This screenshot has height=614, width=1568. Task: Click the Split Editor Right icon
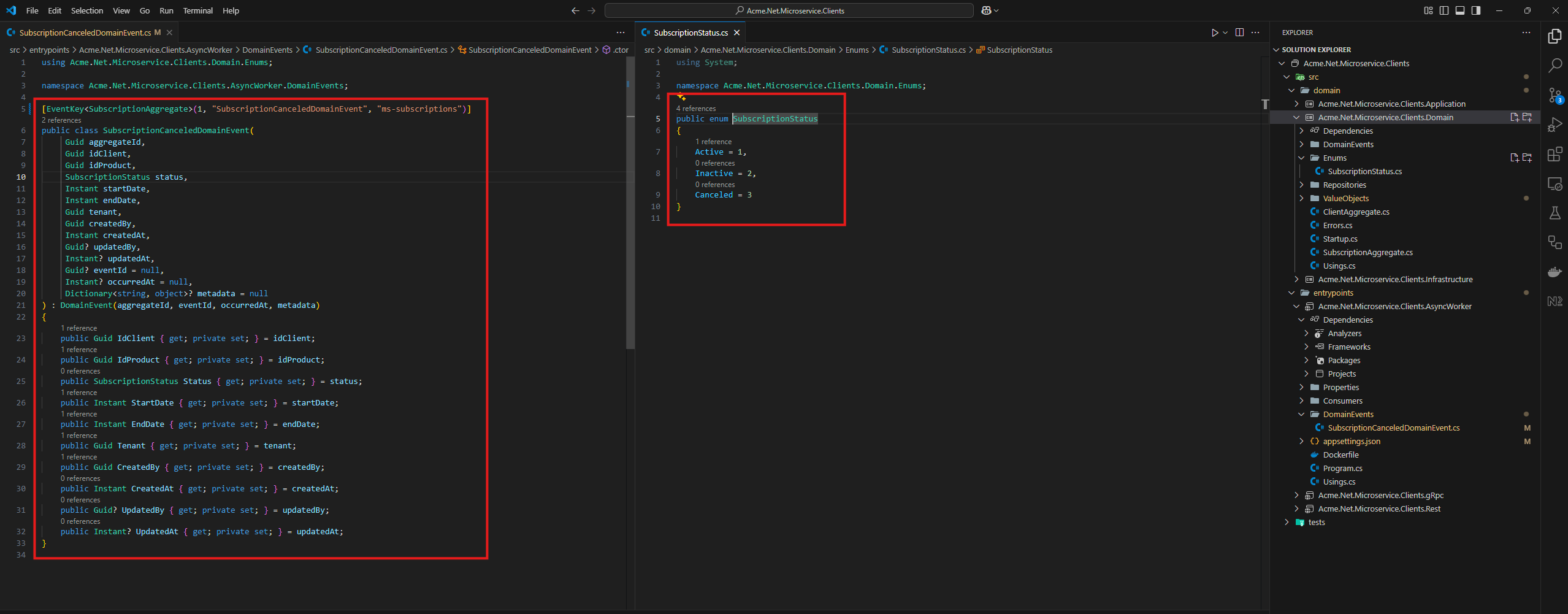click(1239, 33)
